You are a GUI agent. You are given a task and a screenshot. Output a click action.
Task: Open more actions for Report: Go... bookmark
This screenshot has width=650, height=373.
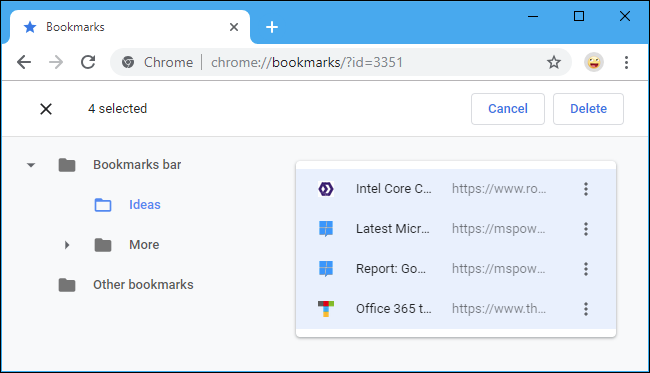tap(586, 269)
